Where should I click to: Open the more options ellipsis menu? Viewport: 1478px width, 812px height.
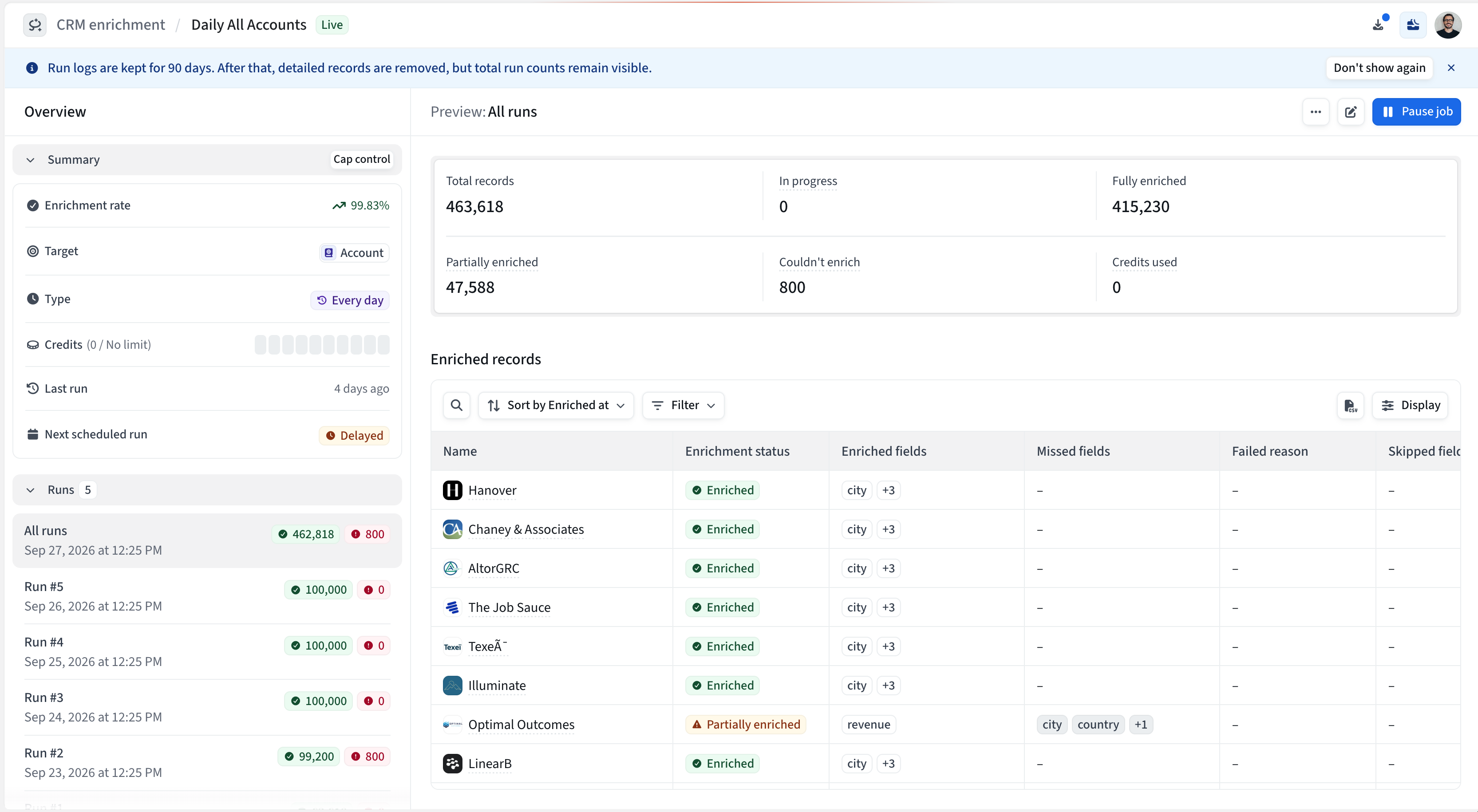click(x=1316, y=112)
